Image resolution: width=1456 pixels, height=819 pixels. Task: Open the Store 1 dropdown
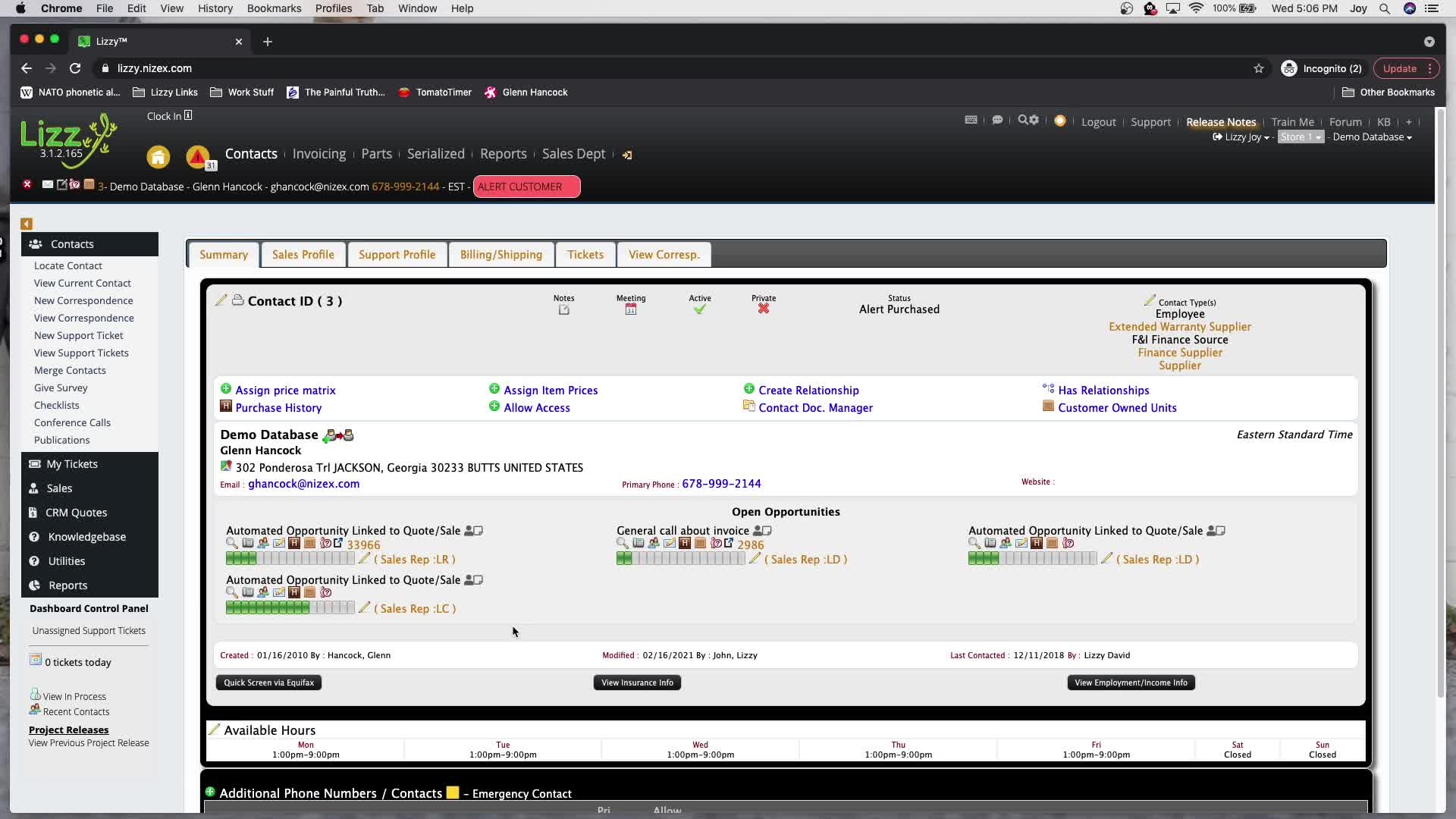coord(1300,137)
